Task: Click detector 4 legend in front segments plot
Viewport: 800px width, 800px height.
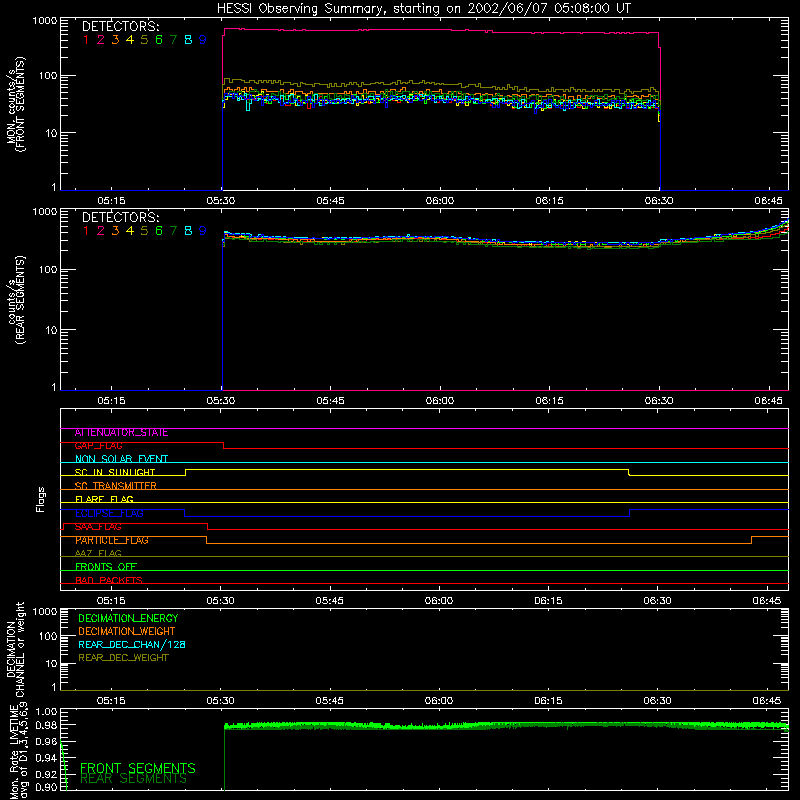Action: pos(130,40)
